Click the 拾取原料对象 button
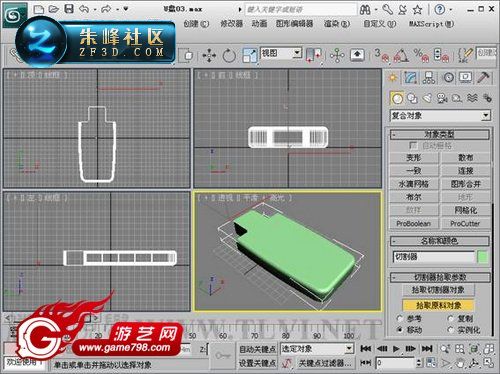The height and width of the screenshot is (374, 500). click(438, 305)
